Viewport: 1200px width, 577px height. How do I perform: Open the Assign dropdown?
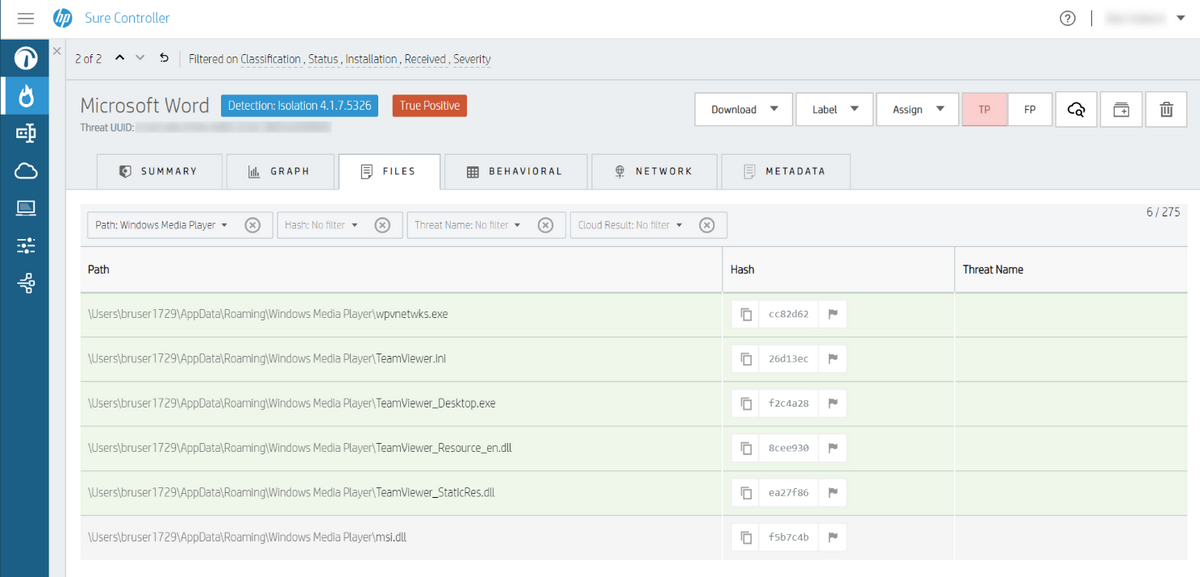(x=917, y=109)
